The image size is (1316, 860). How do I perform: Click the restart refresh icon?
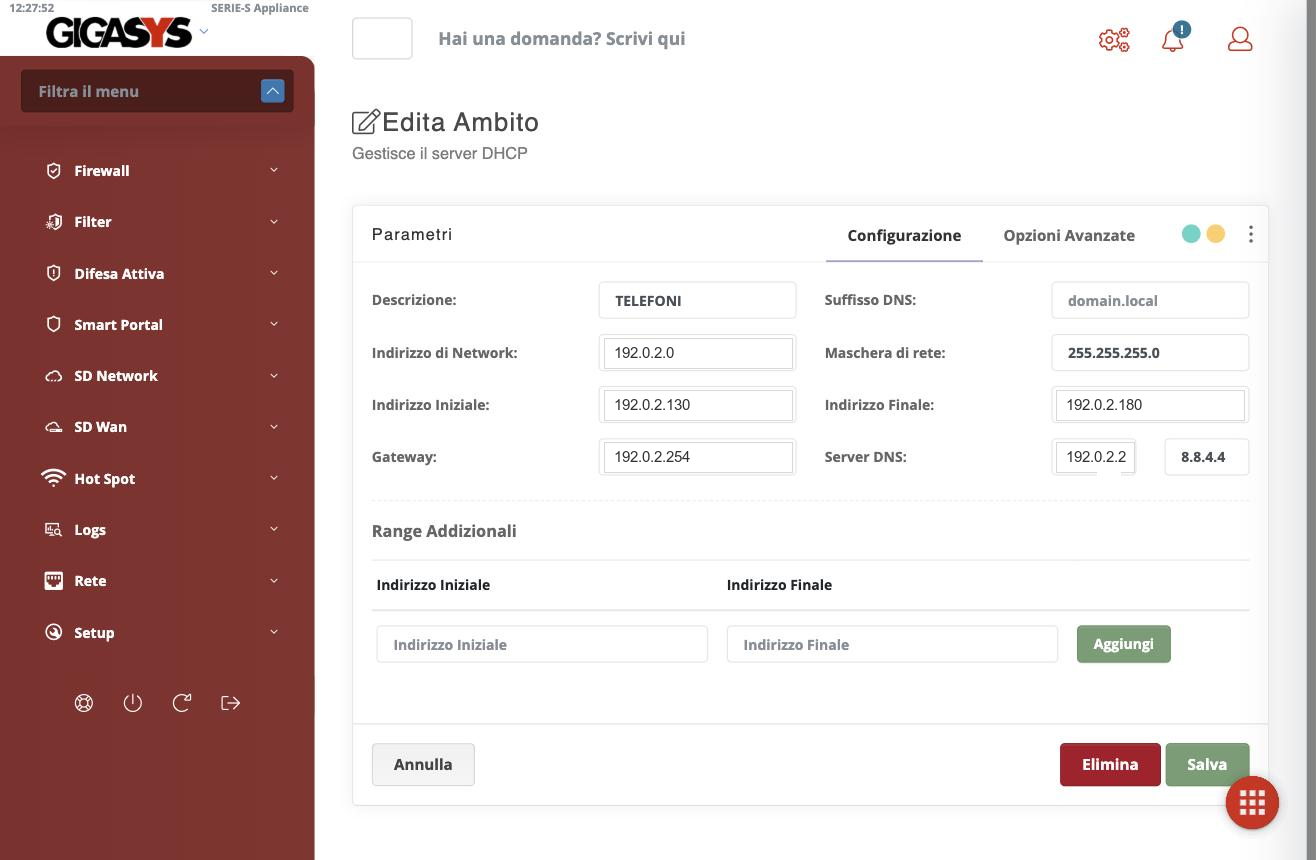pyautogui.click(x=182, y=703)
